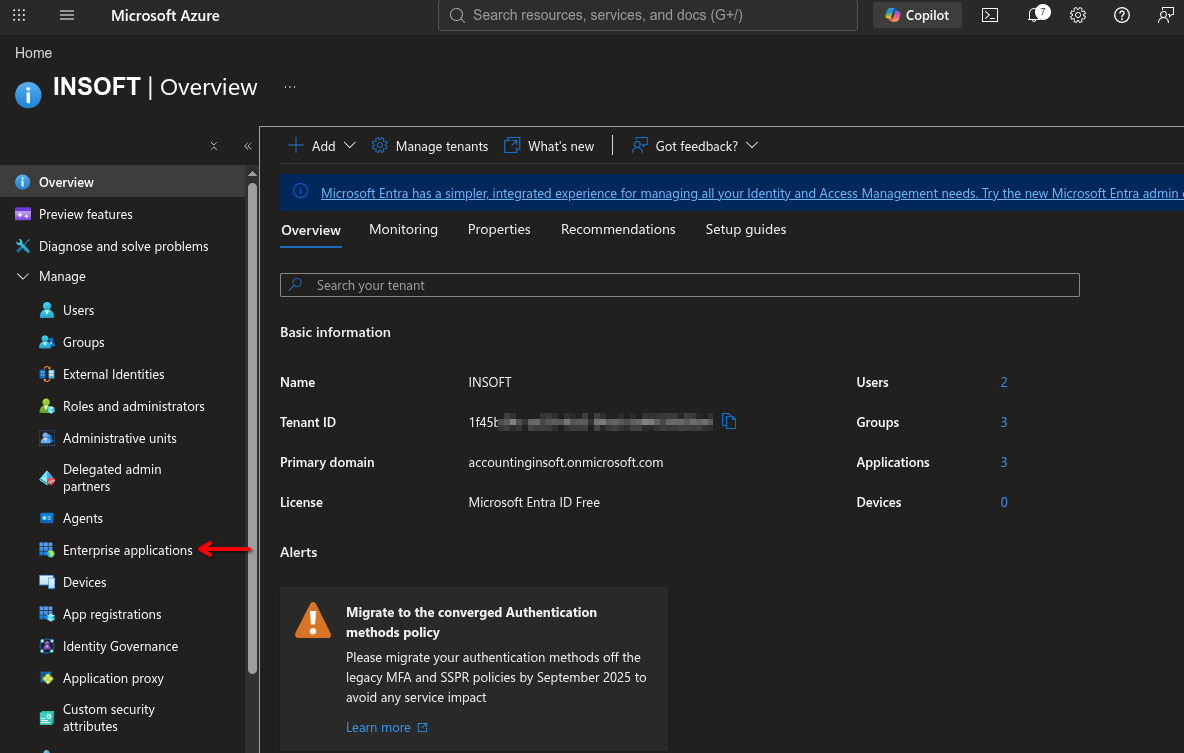Expand the Add dropdown arrow

[350, 146]
